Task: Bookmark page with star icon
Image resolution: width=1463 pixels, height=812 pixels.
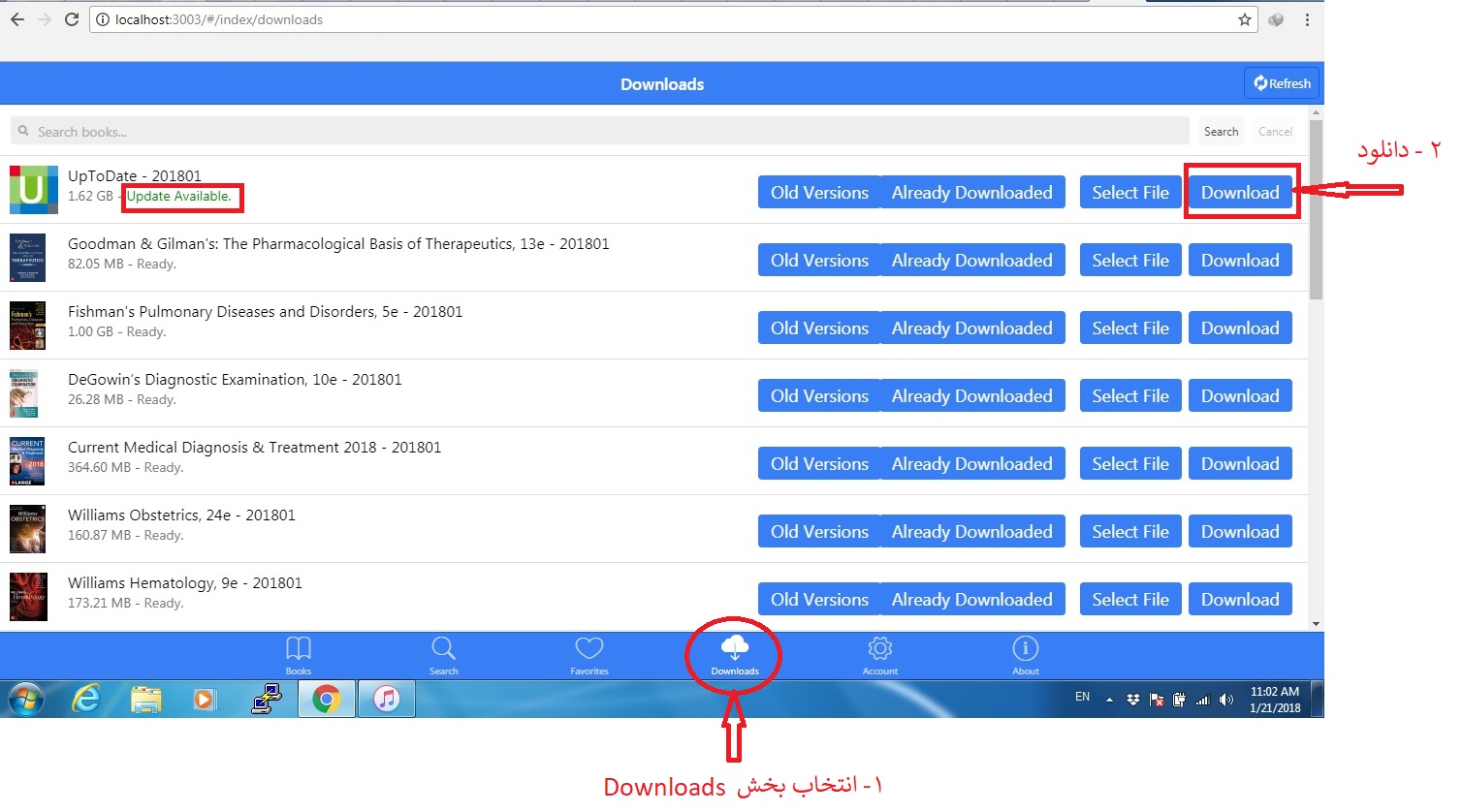Action: coord(1245,19)
